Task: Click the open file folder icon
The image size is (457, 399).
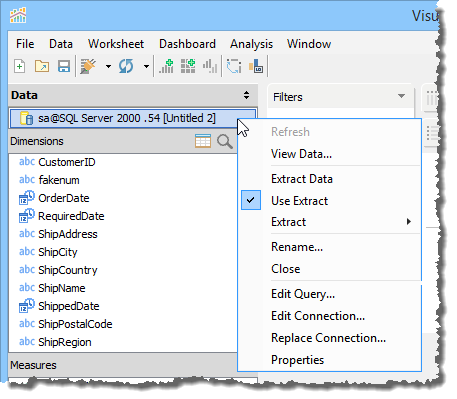Action: 42,66
